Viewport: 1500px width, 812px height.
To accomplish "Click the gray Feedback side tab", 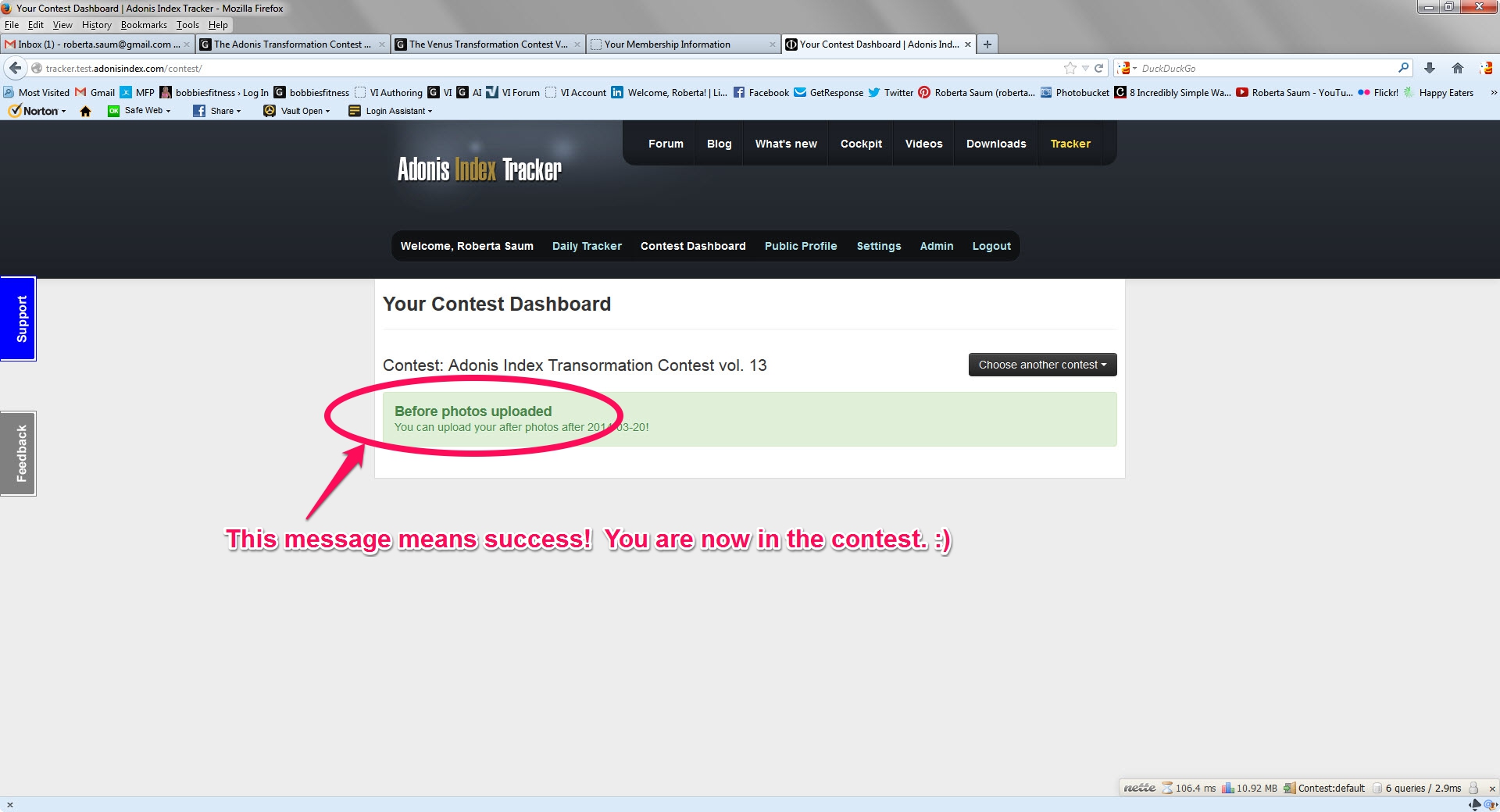I will pyautogui.click(x=18, y=454).
